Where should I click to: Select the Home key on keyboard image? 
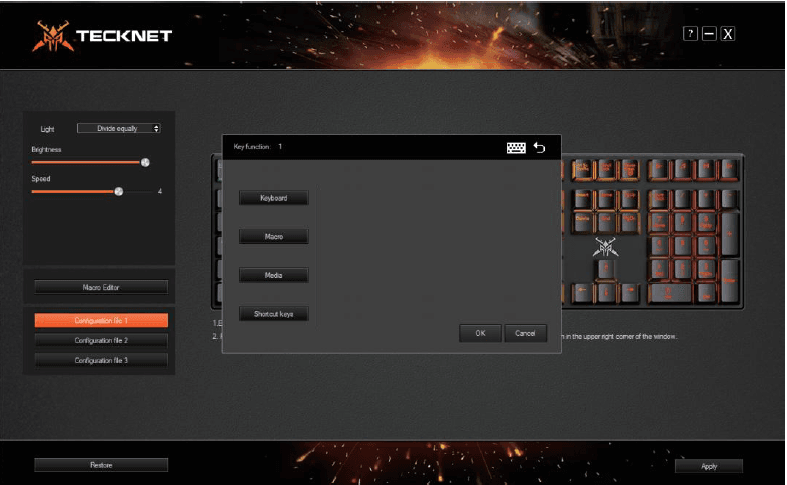pos(606,200)
